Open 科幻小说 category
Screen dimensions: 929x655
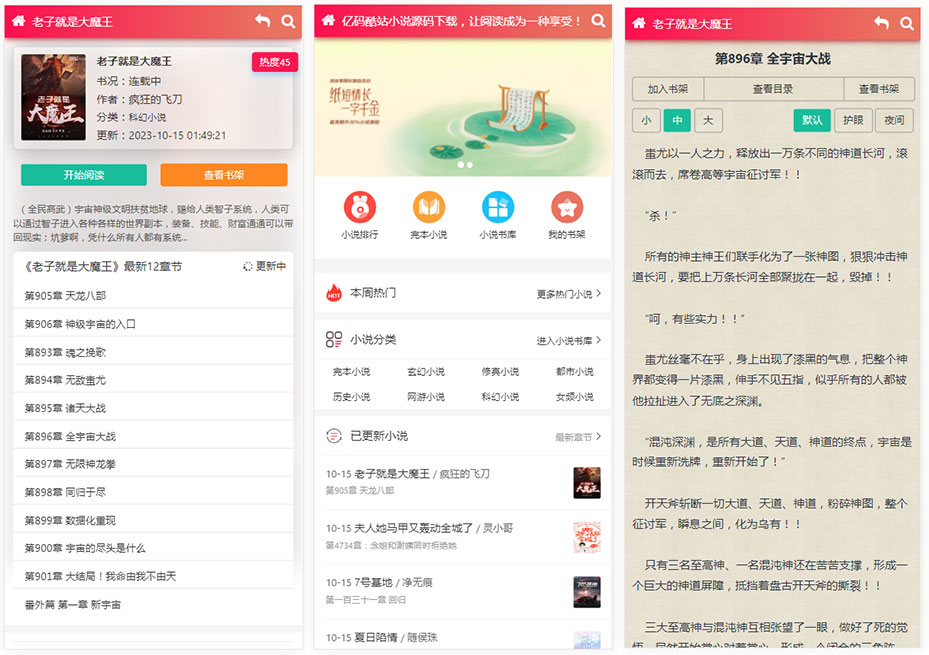501,397
